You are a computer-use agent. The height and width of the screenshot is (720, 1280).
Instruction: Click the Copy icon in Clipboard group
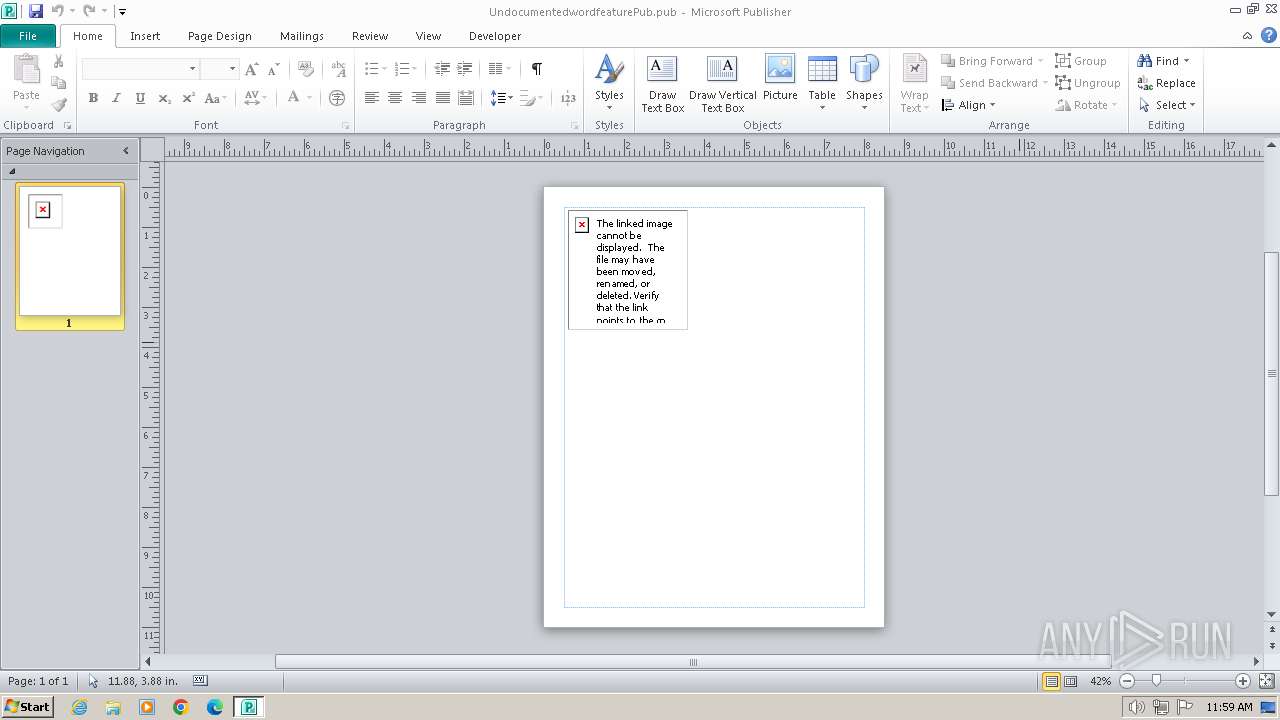click(59, 83)
